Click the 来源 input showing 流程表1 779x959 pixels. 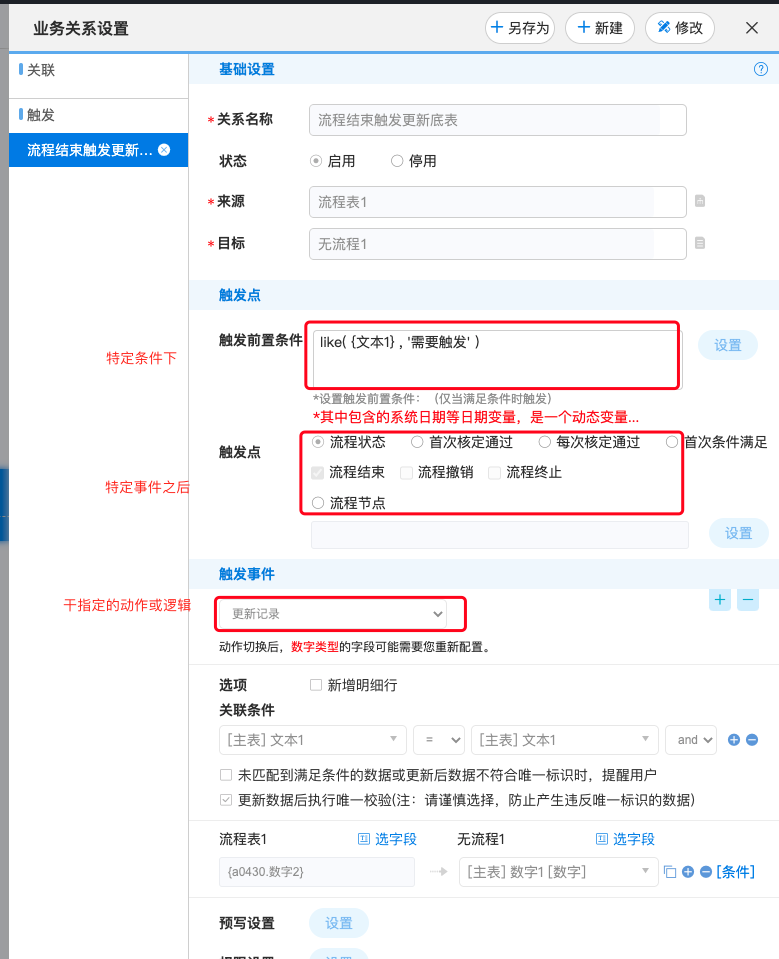click(498, 202)
